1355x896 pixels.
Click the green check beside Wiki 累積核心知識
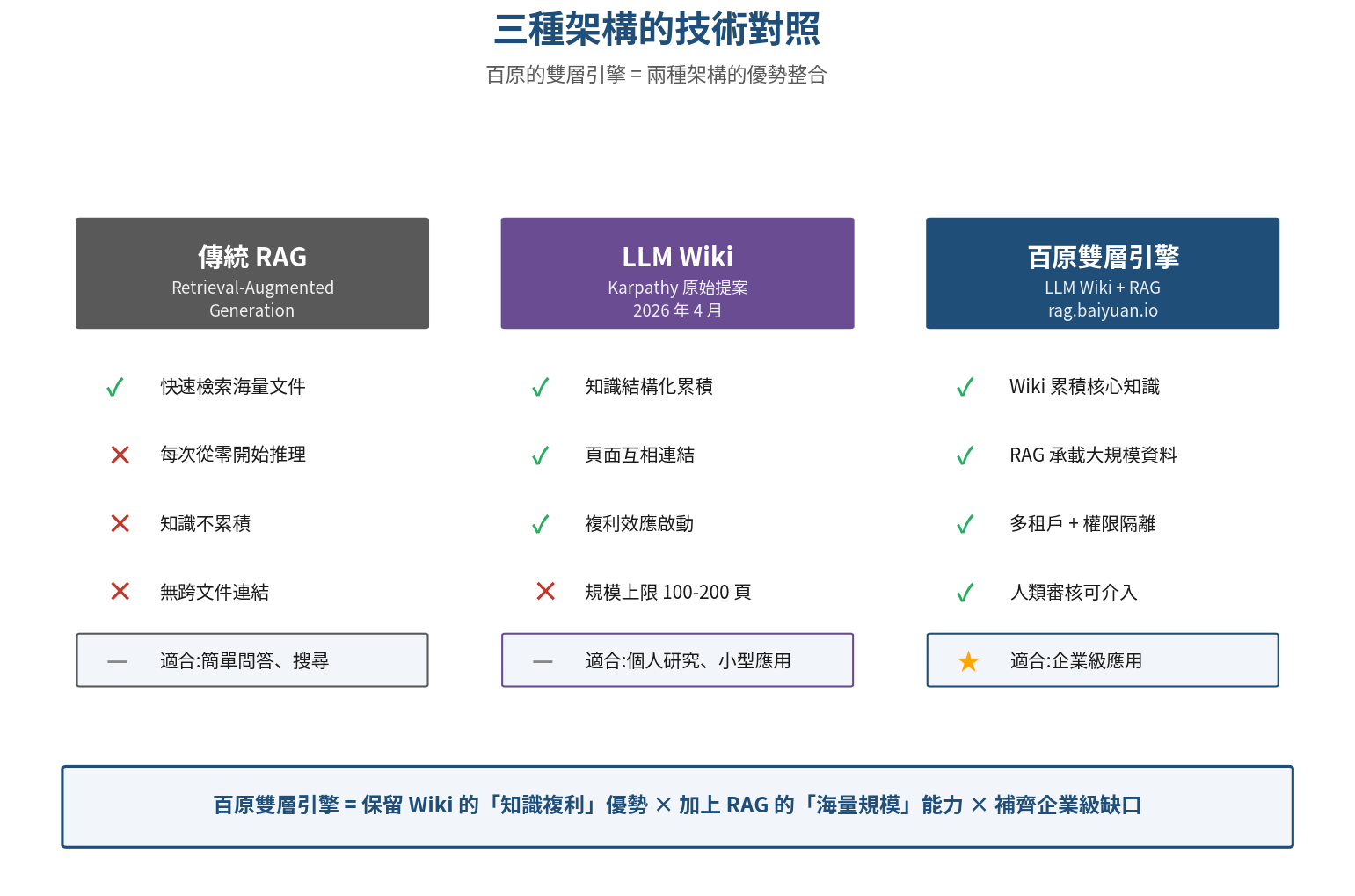coord(965,387)
